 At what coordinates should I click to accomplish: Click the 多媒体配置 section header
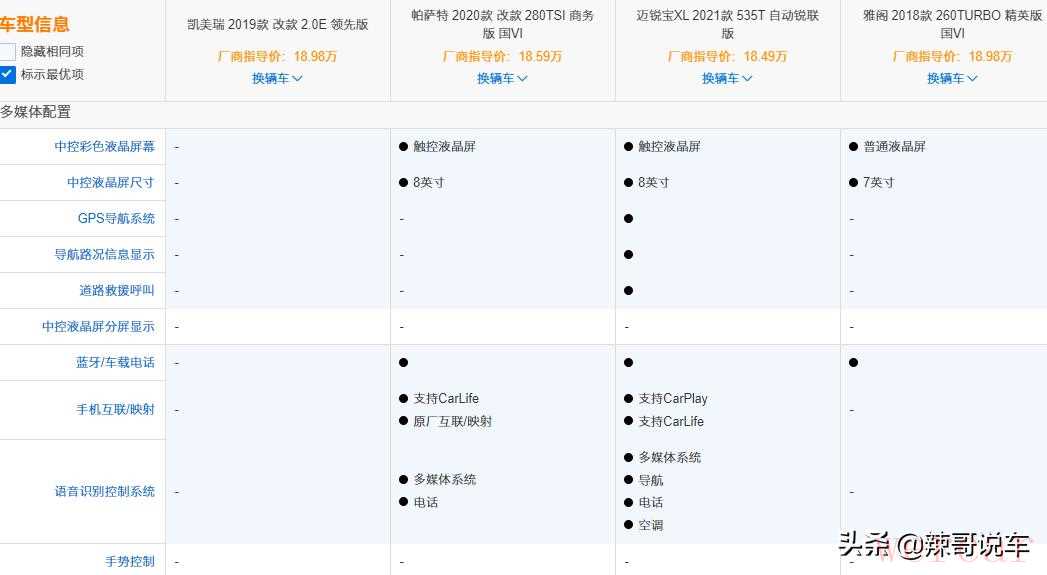[35, 112]
